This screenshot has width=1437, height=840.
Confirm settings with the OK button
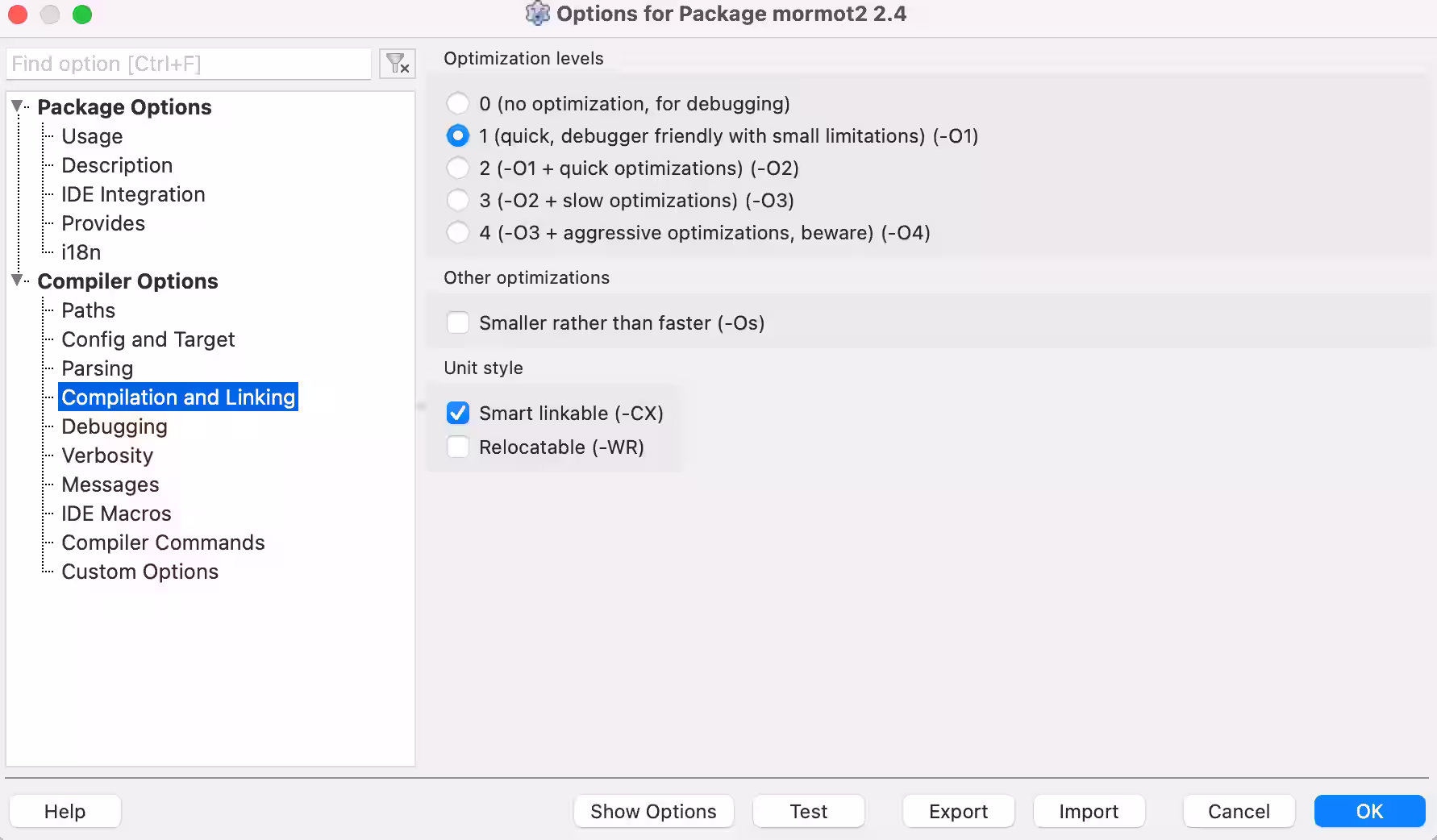tap(1369, 811)
